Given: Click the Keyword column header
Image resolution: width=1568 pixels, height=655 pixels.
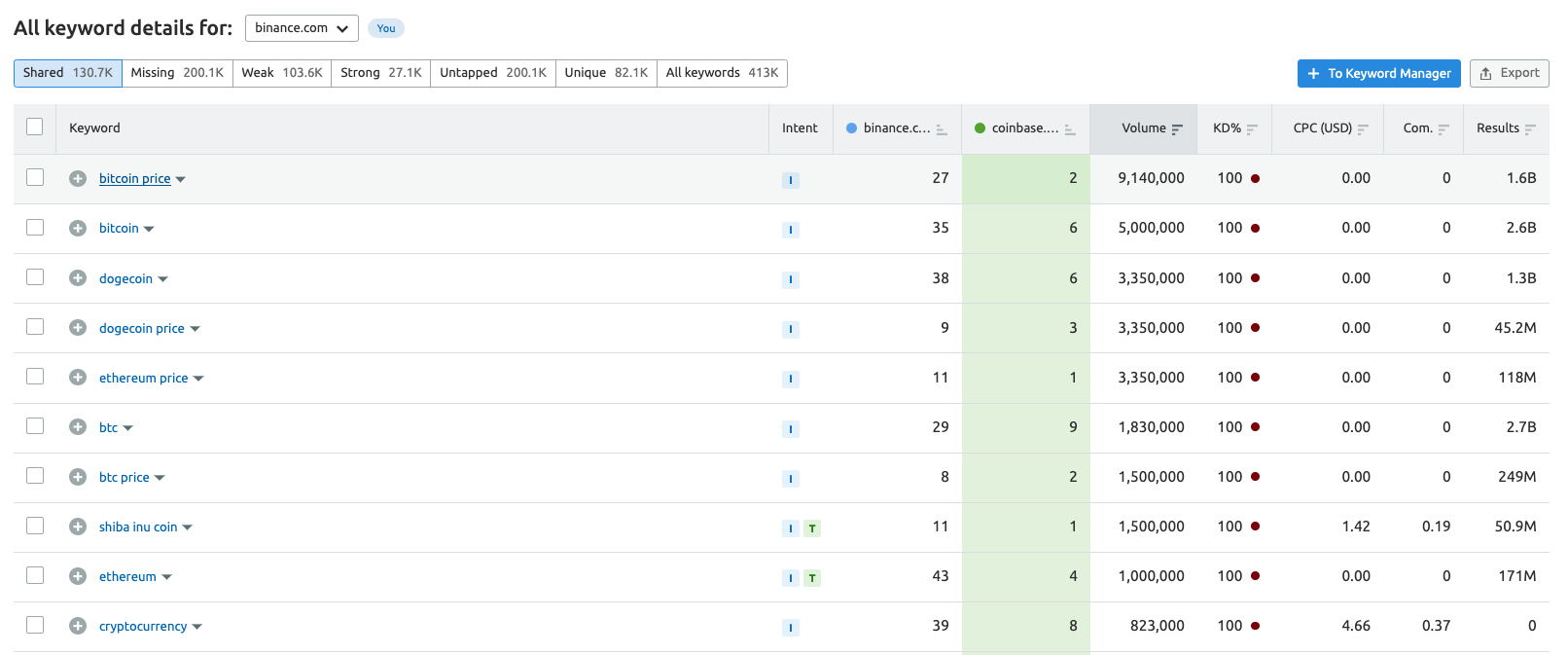Looking at the screenshot, I should (94, 128).
